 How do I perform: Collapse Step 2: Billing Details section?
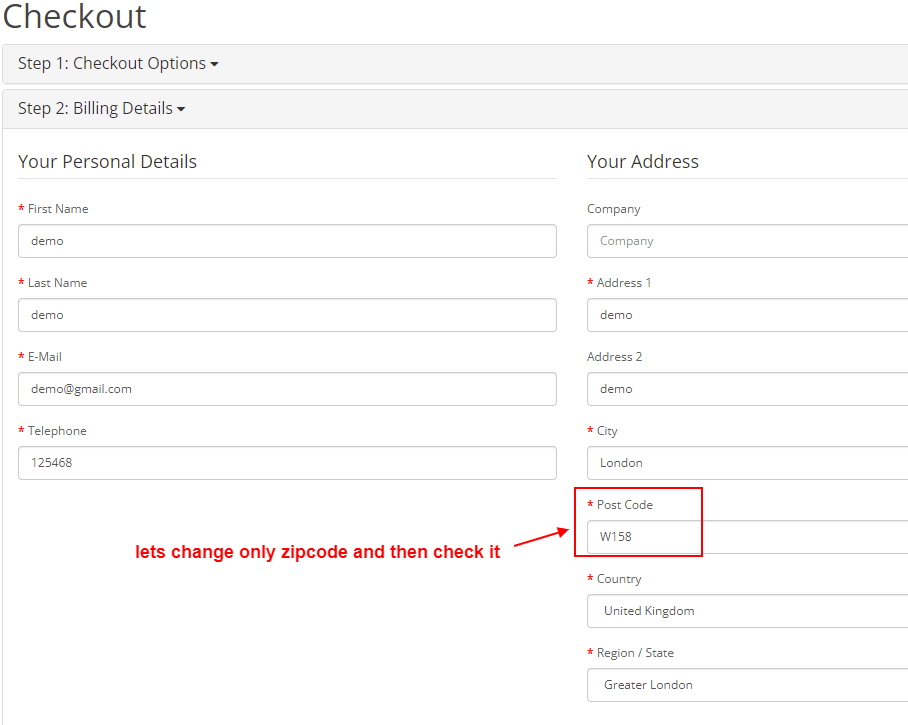pyautogui.click(x=101, y=108)
